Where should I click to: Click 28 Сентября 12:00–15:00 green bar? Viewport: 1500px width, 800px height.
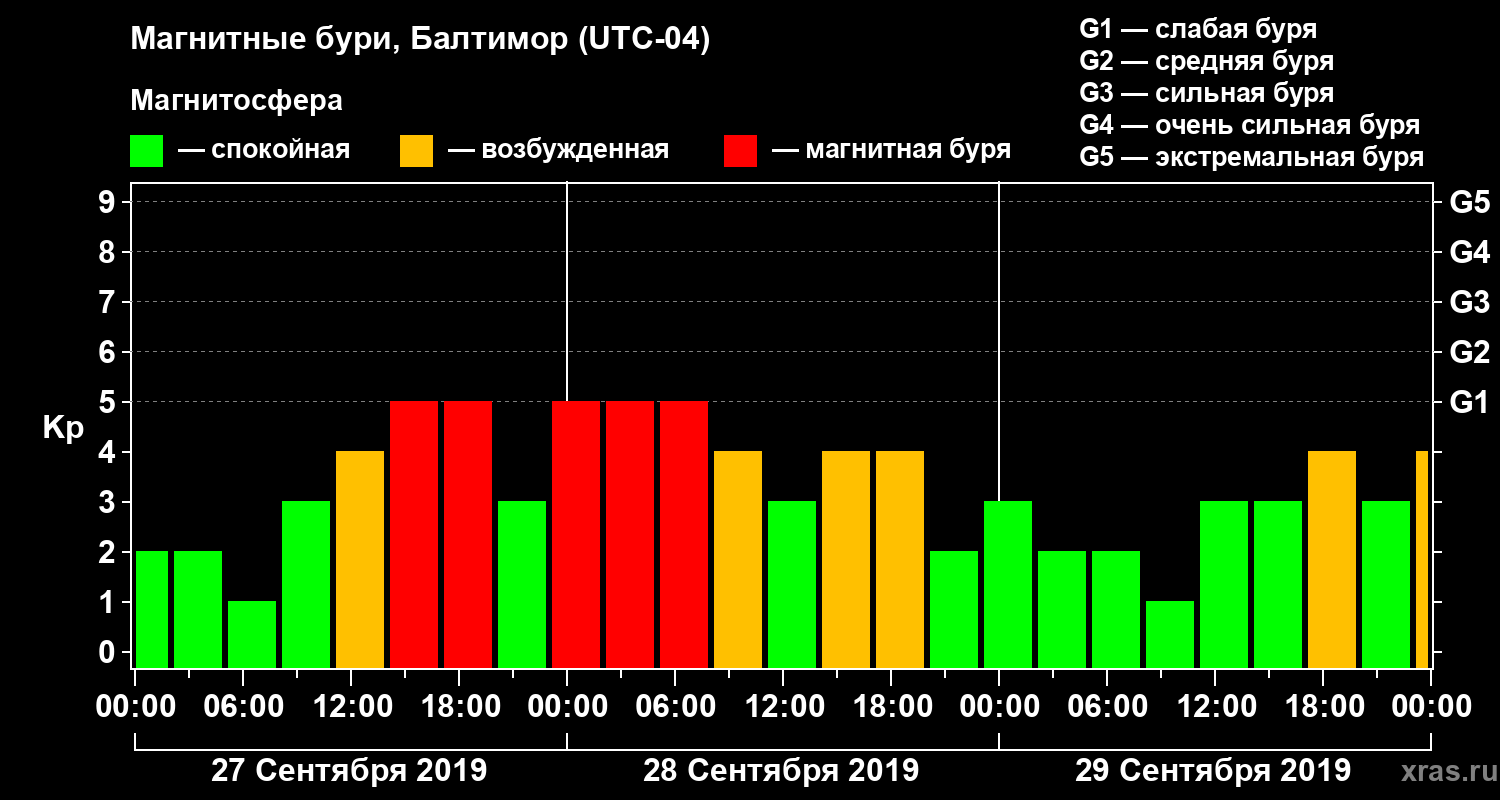[792, 584]
